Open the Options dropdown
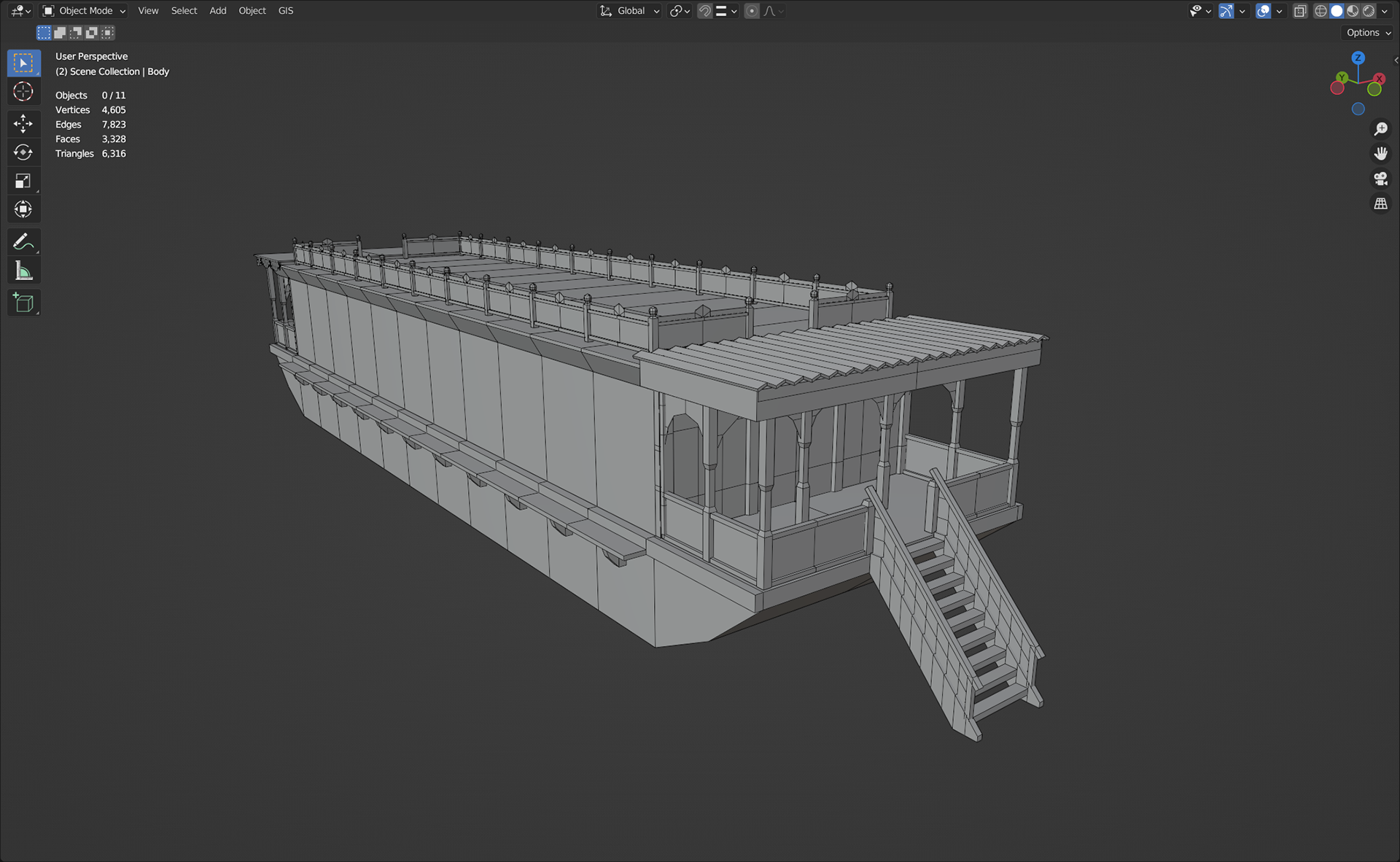 point(1368,33)
